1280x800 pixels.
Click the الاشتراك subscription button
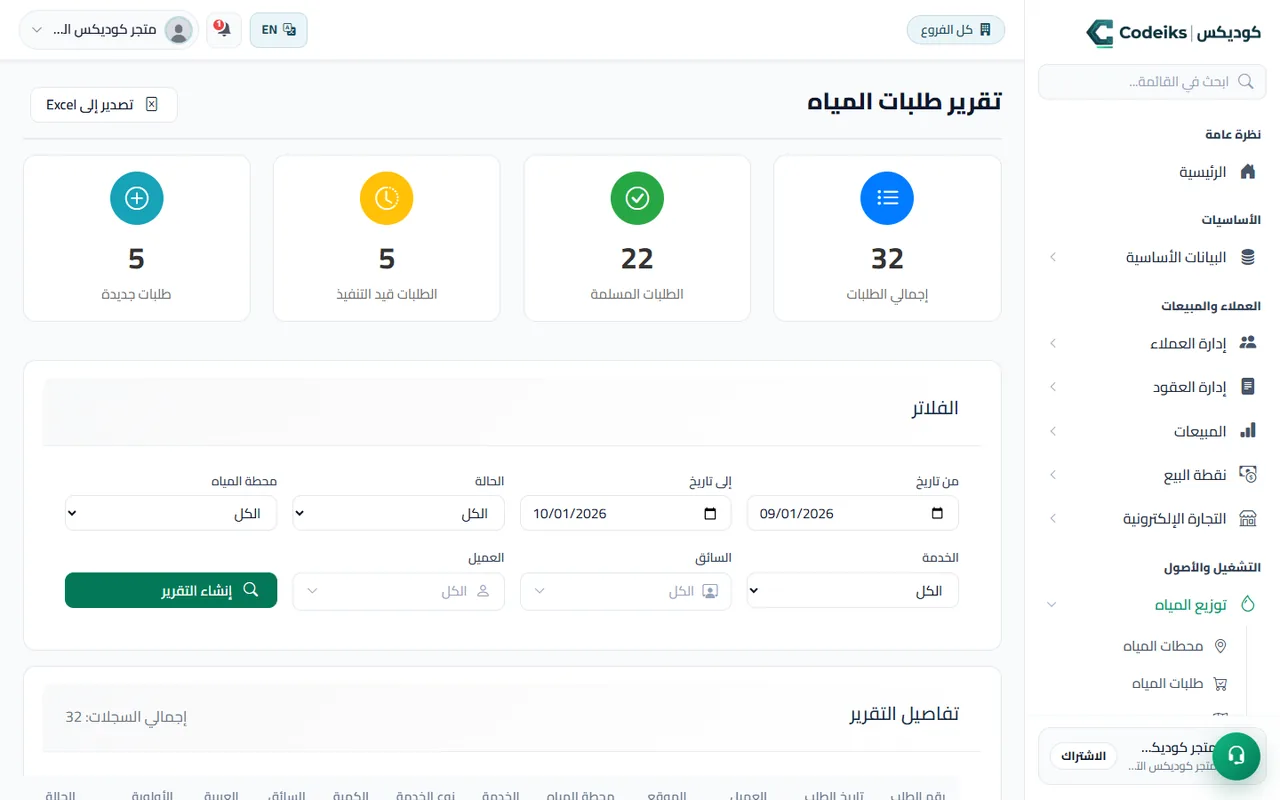coord(1083,756)
